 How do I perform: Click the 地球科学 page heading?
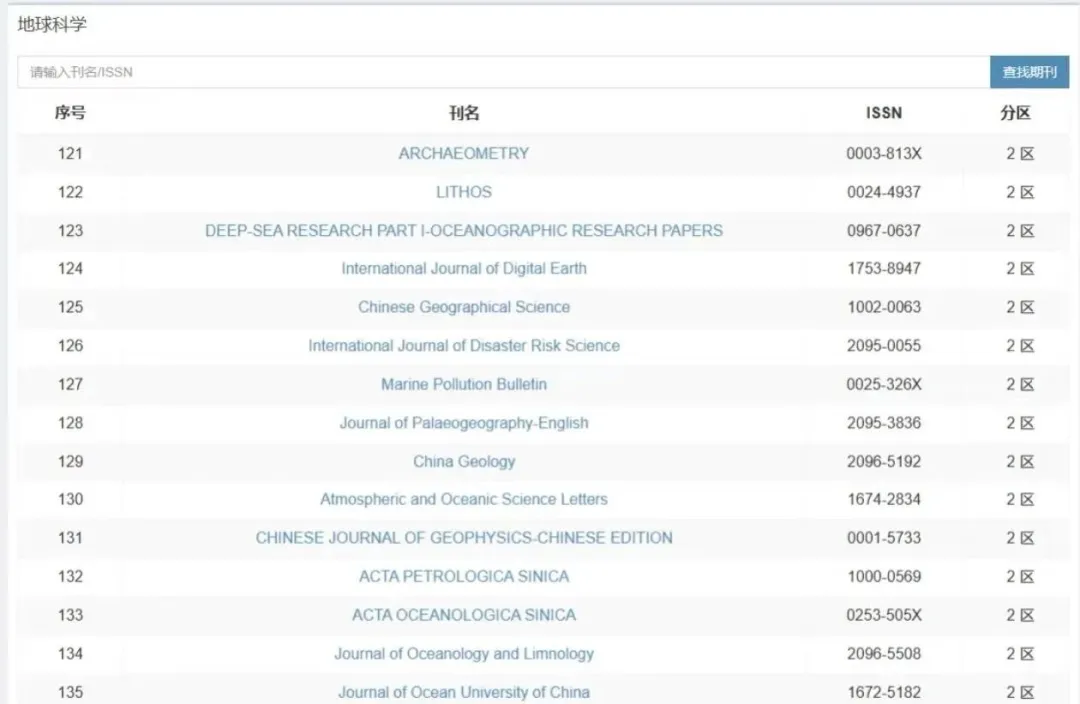pos(52,24)
